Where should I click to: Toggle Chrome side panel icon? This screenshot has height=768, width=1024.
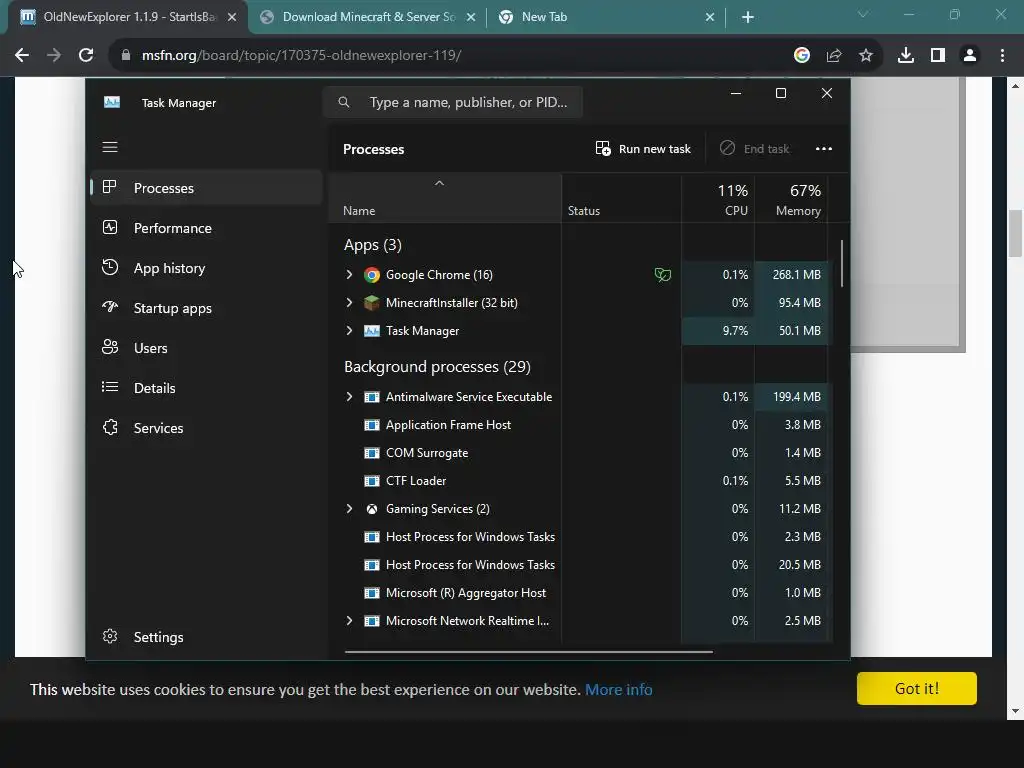pos(938,56)
